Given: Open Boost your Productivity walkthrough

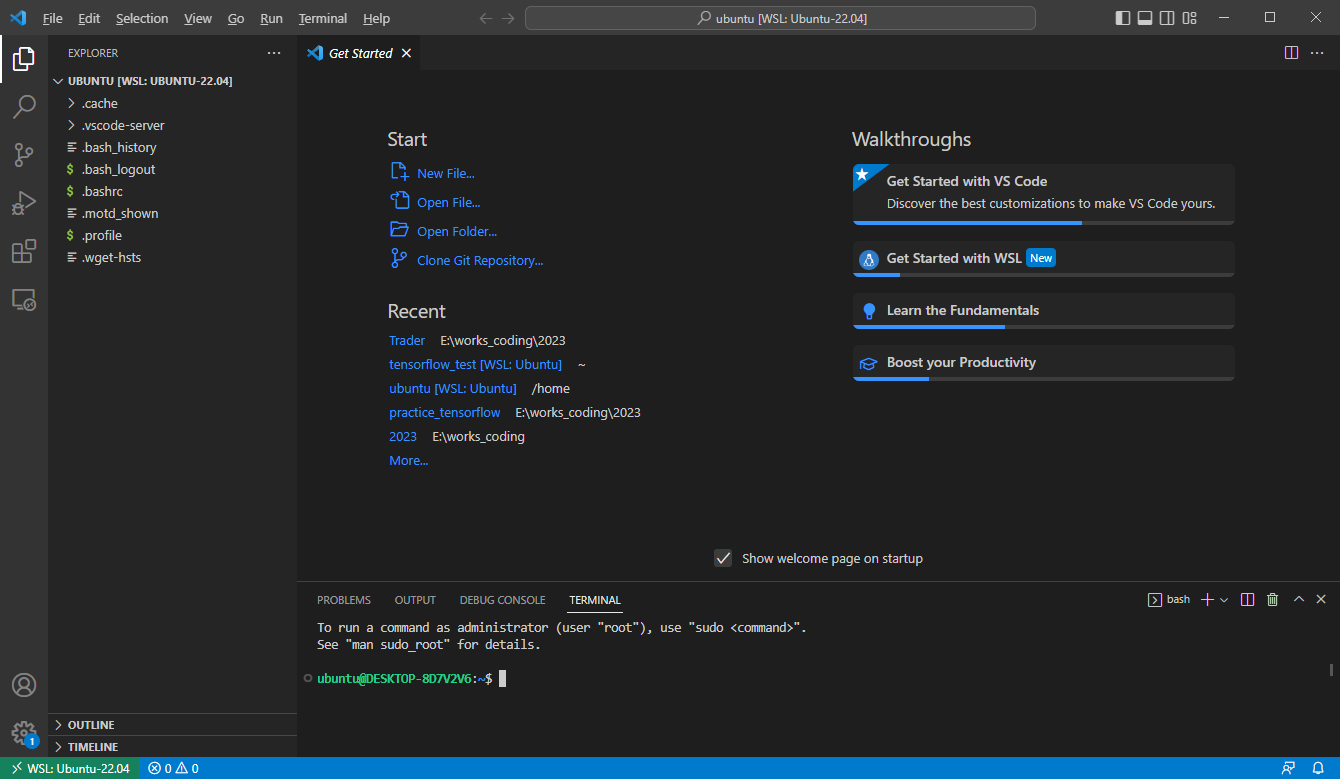Looking at the screenshot, I should [x=1043, y=363].
